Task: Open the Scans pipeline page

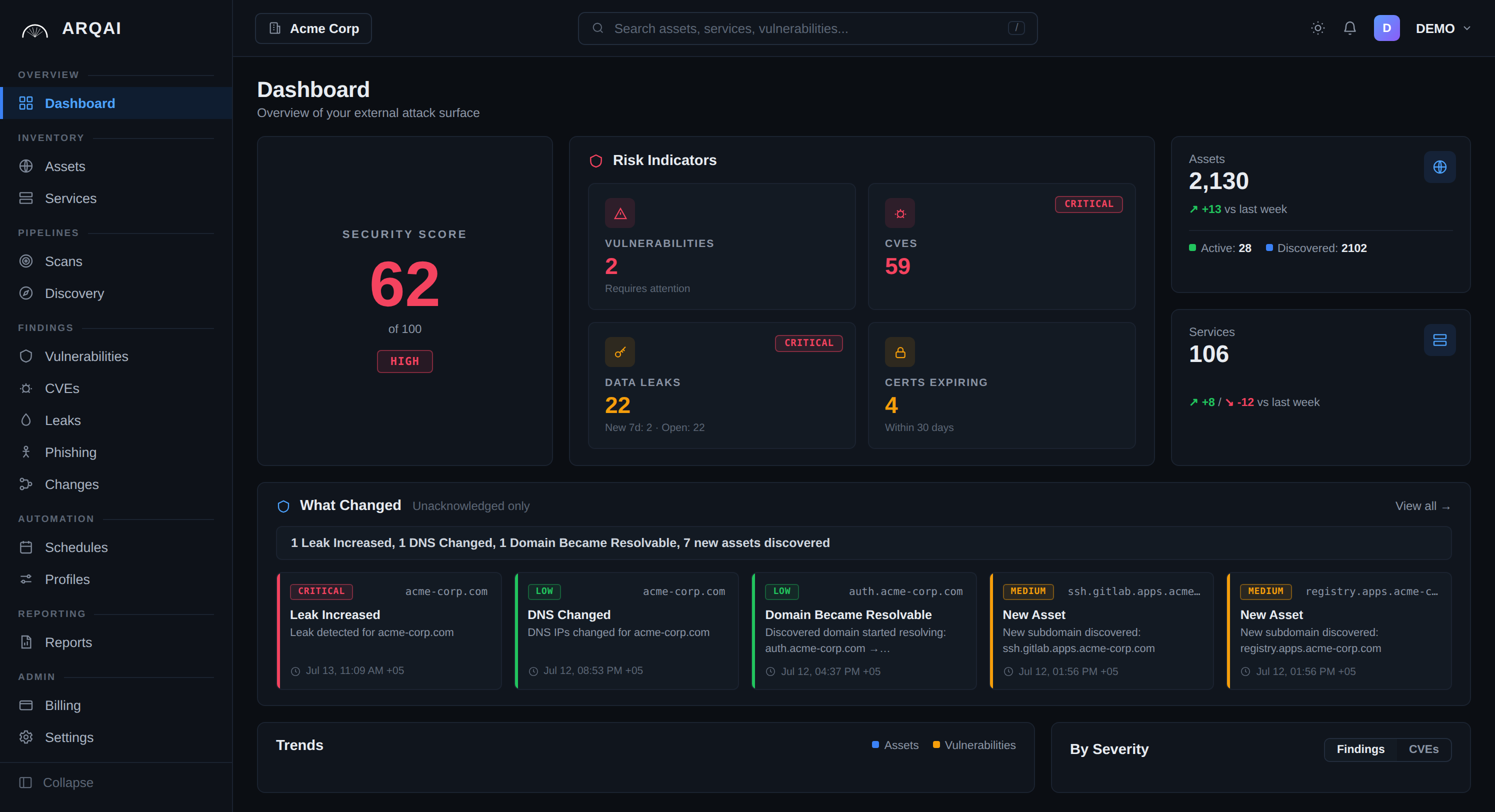Action: click(x=116, y=262)
